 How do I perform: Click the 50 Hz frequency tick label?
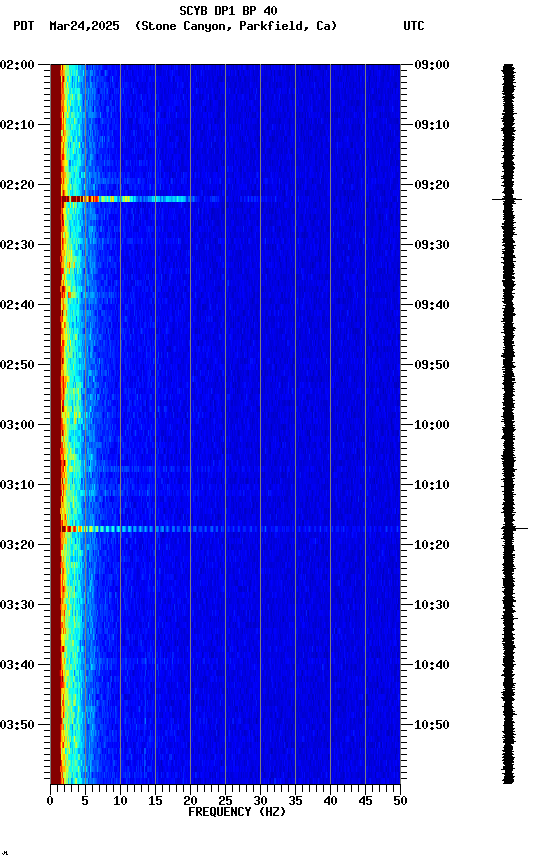pos(400,801)
